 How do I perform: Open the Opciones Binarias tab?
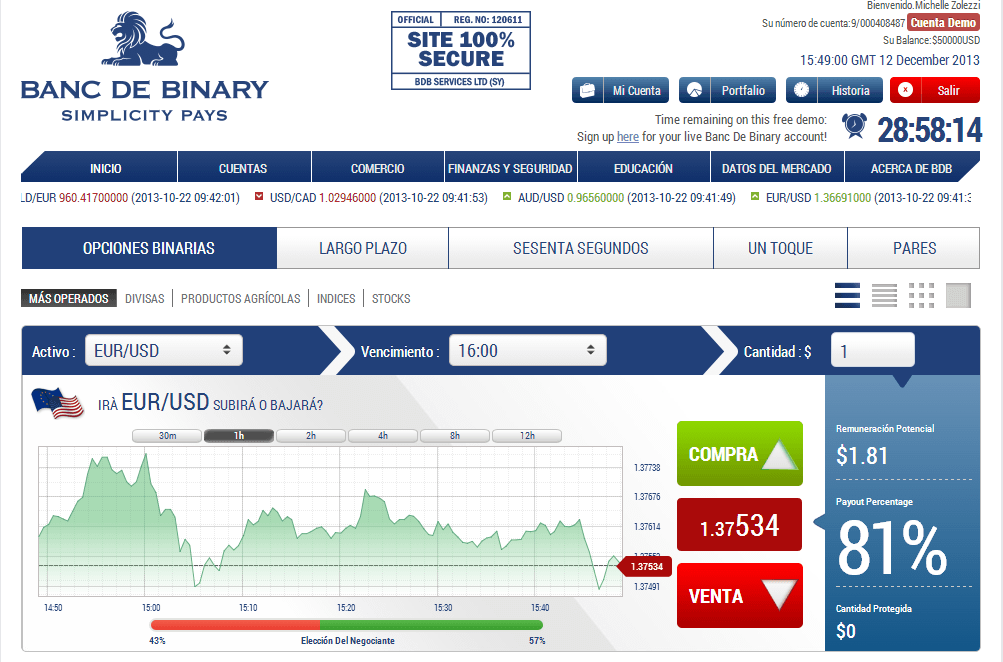[149, 248]
